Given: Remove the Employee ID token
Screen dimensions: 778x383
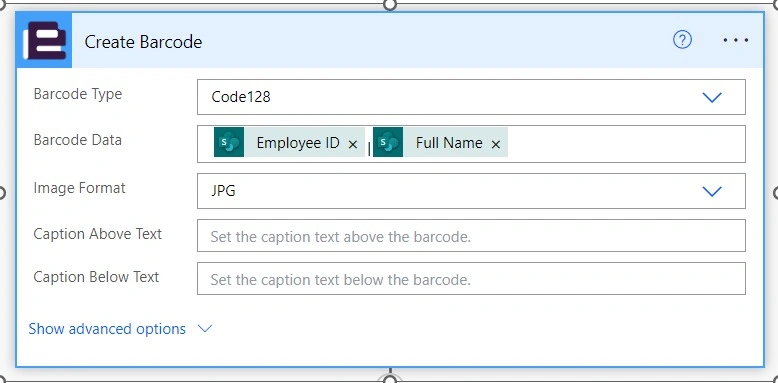Looking at the screenshot, I should point(353,144).
